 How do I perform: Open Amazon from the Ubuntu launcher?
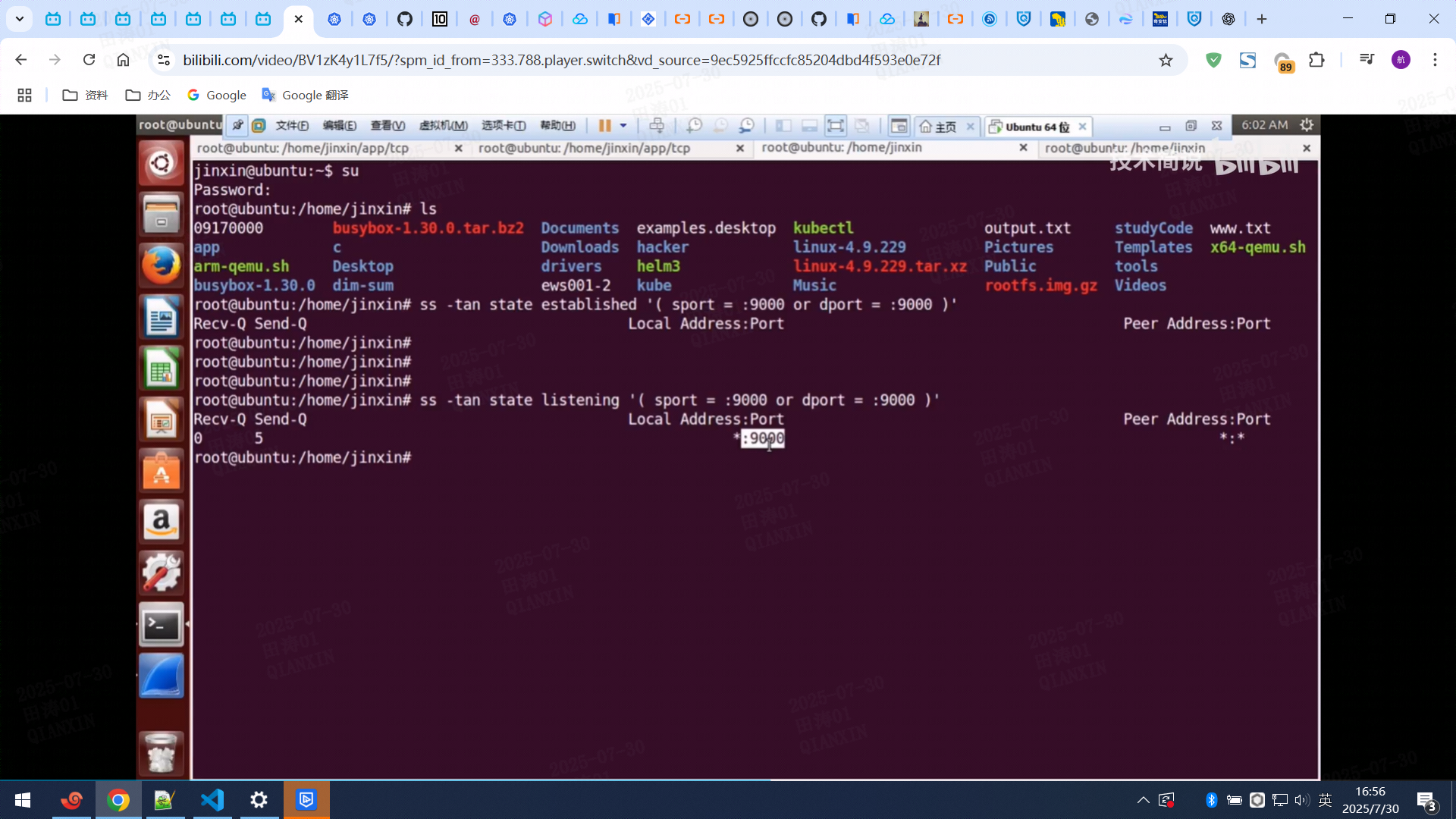tap(161, 522)
